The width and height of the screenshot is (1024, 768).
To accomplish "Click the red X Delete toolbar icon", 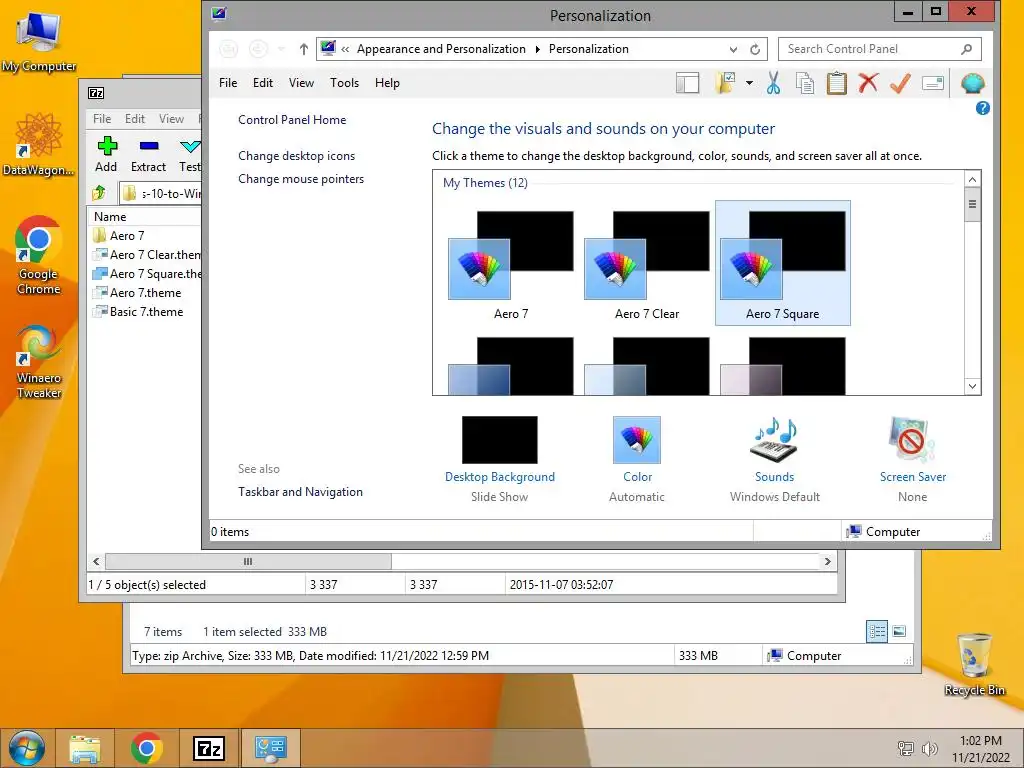I will [869, 84].
